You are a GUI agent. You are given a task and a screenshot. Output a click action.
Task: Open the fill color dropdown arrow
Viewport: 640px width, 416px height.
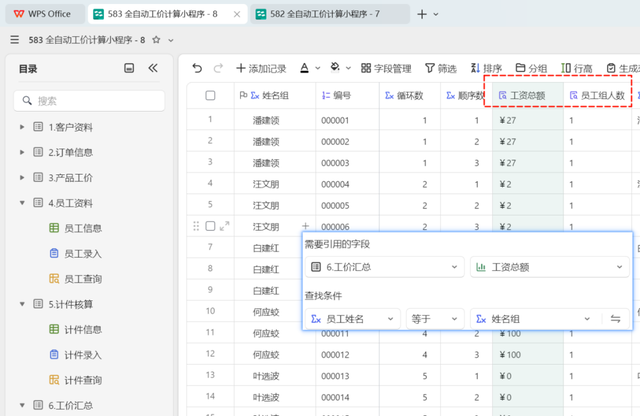(x=348, y=69)
